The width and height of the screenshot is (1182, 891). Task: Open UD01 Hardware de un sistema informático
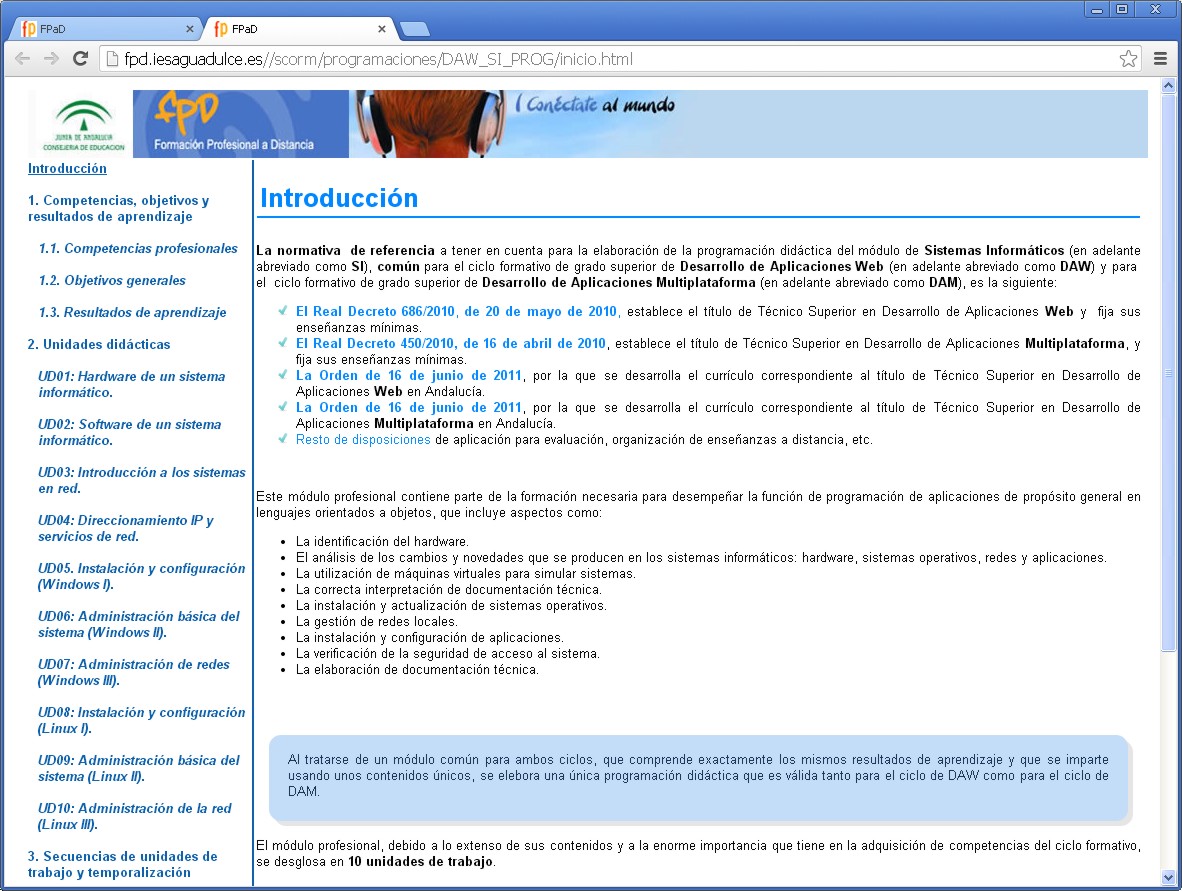pos(132,384)
